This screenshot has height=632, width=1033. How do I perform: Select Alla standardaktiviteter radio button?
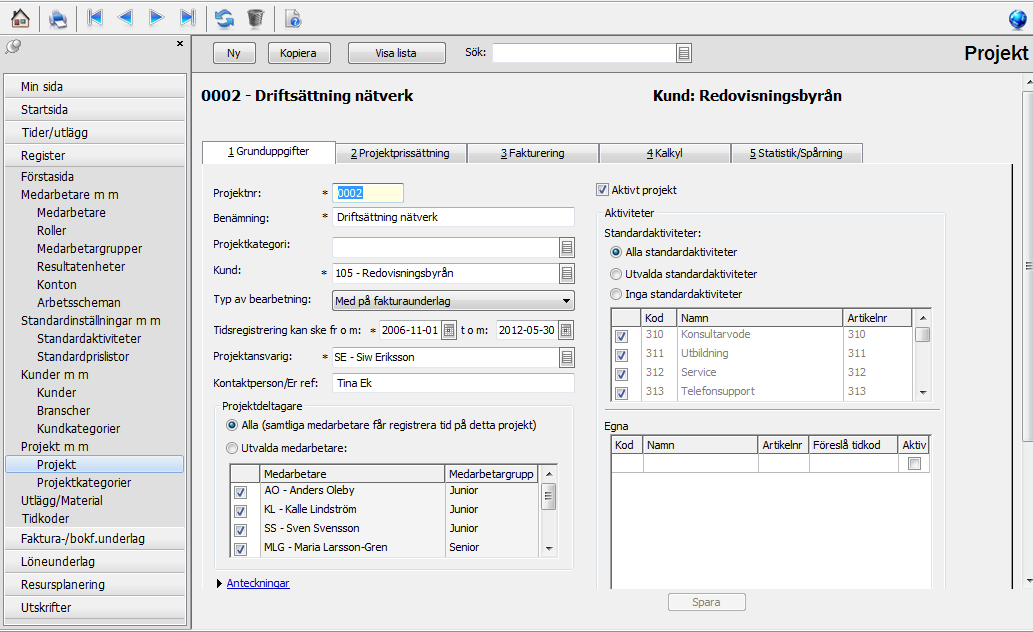tap(616, 252)
